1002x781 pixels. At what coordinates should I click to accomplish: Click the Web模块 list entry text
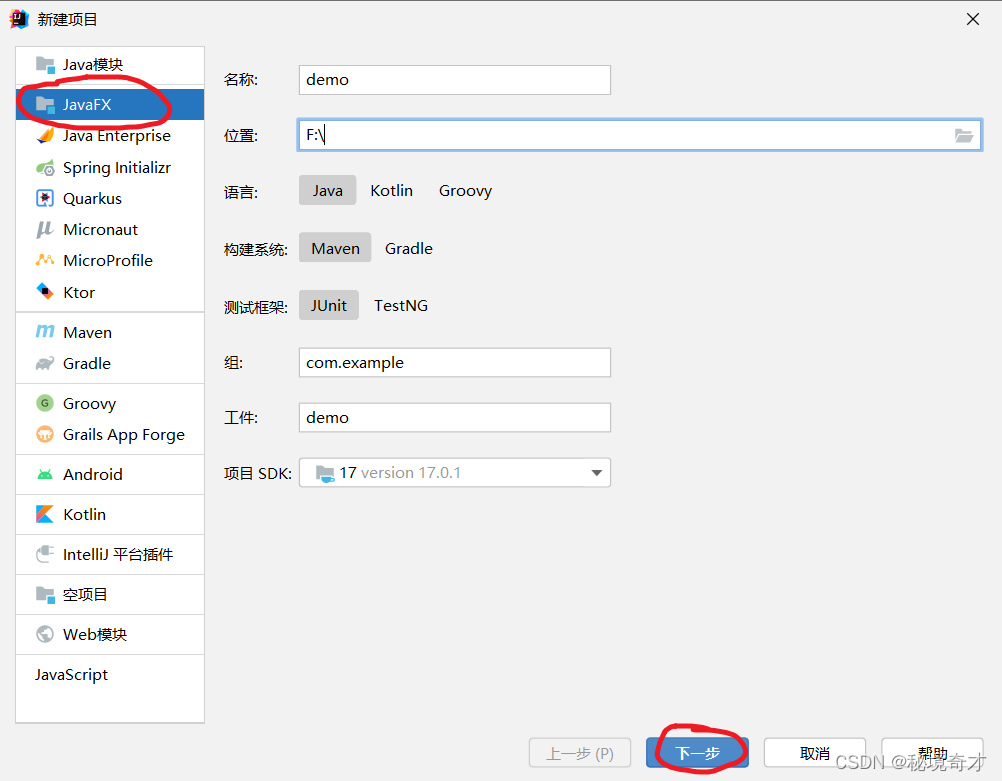[95, 634]
